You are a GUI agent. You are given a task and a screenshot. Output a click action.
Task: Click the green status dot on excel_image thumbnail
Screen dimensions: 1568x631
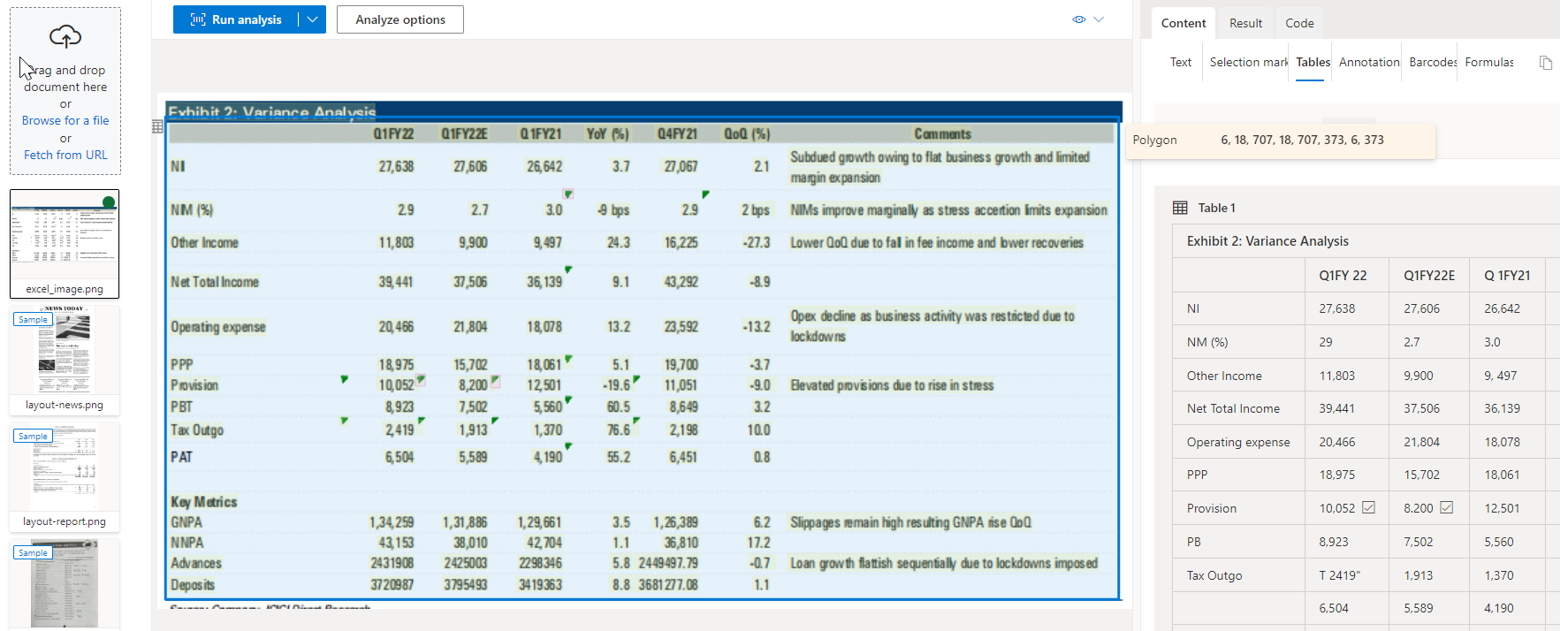(109, 202)
